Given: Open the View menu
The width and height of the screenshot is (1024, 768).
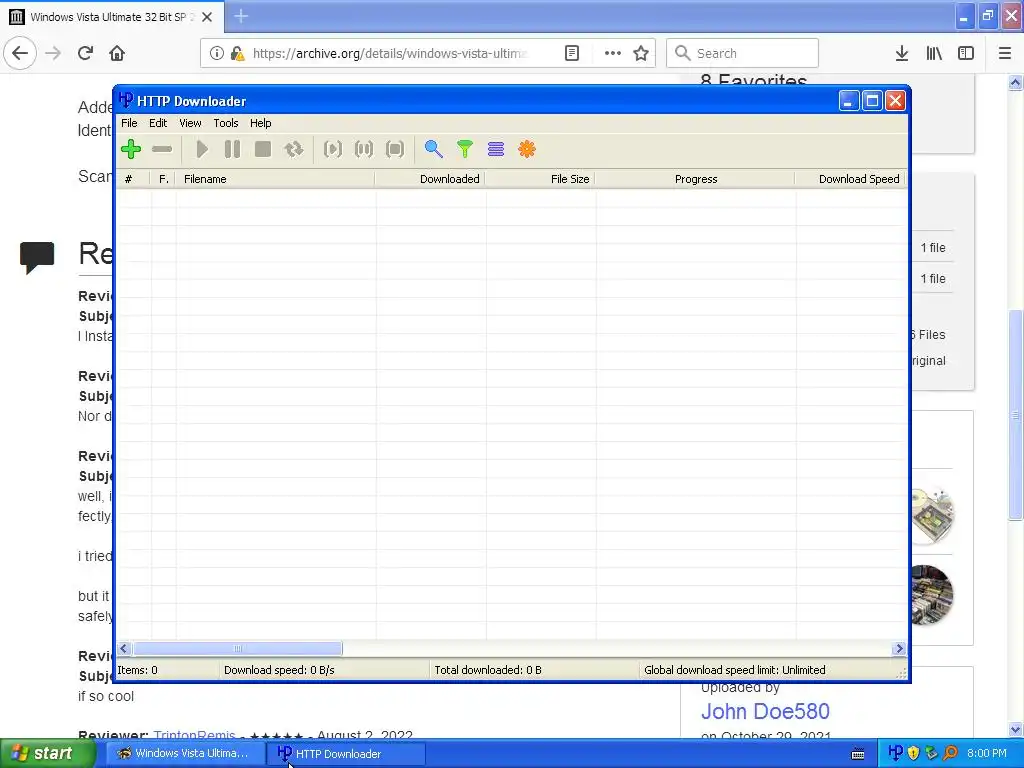Looking at the screenshot, I should pyautogui.click(x=190, y=123).
